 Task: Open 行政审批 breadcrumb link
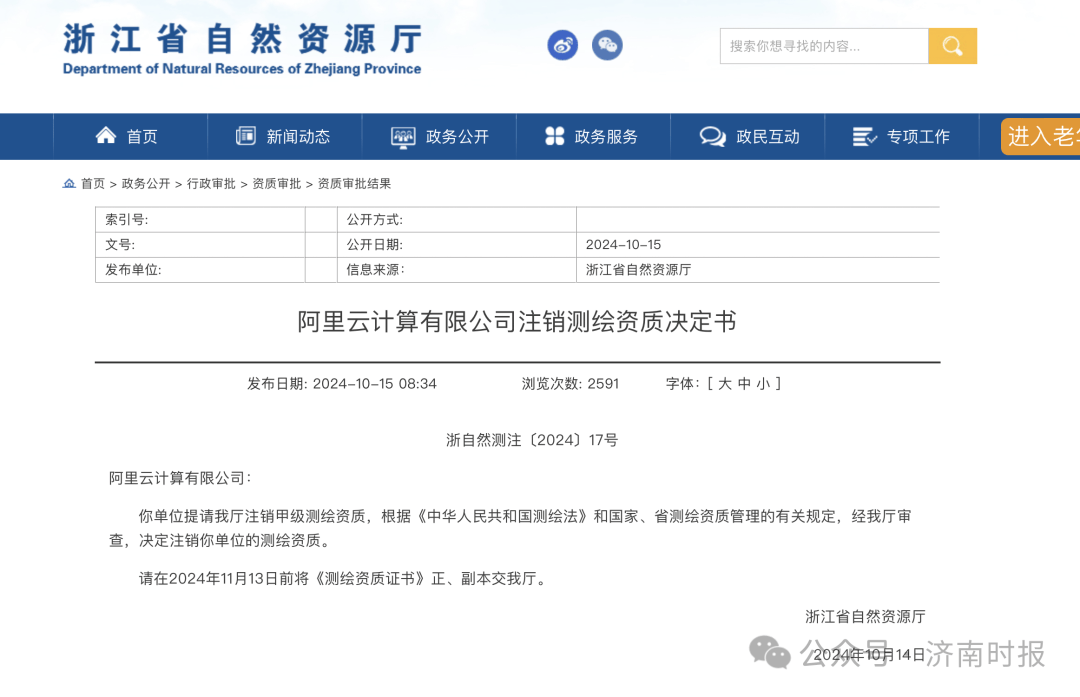[211, 184]
